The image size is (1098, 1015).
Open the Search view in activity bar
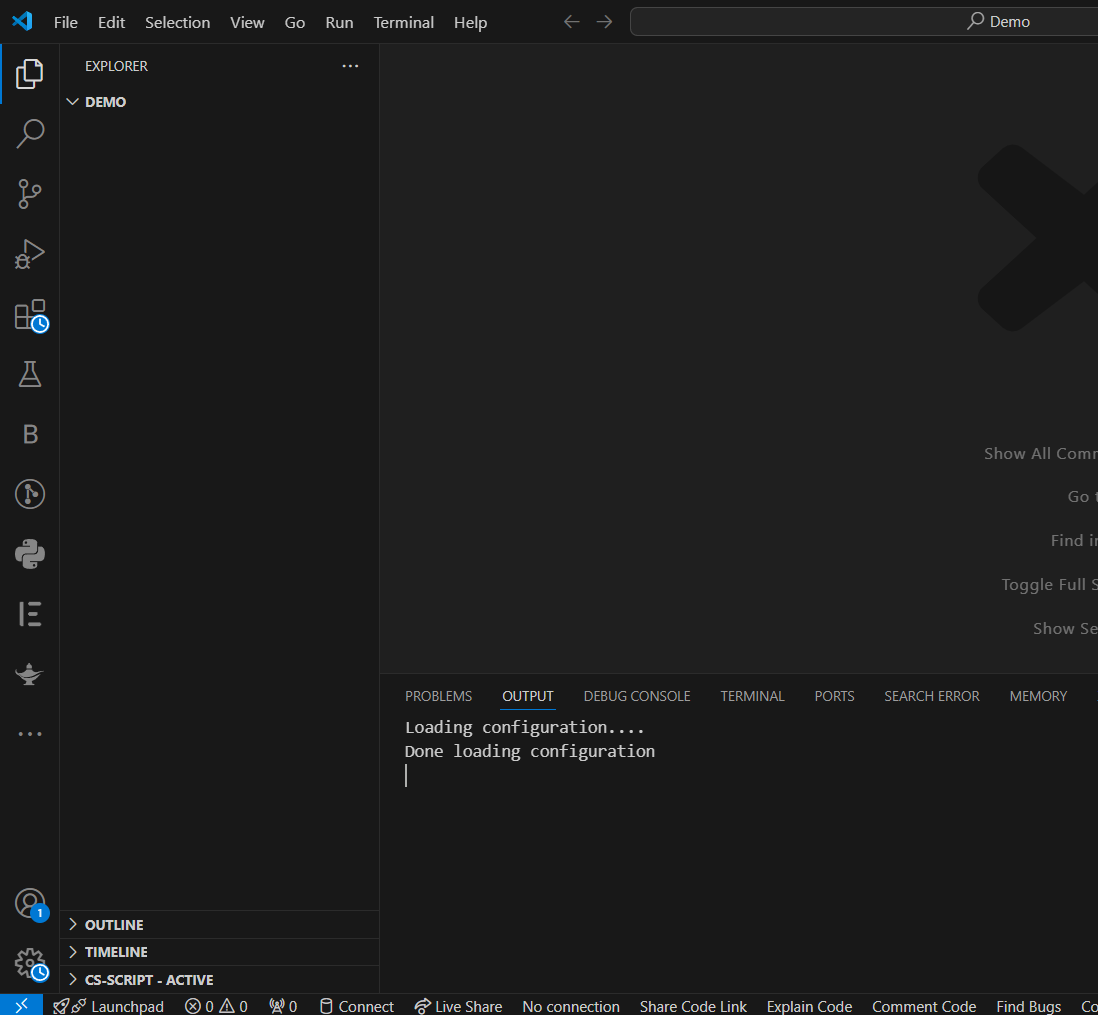[29, 133]
